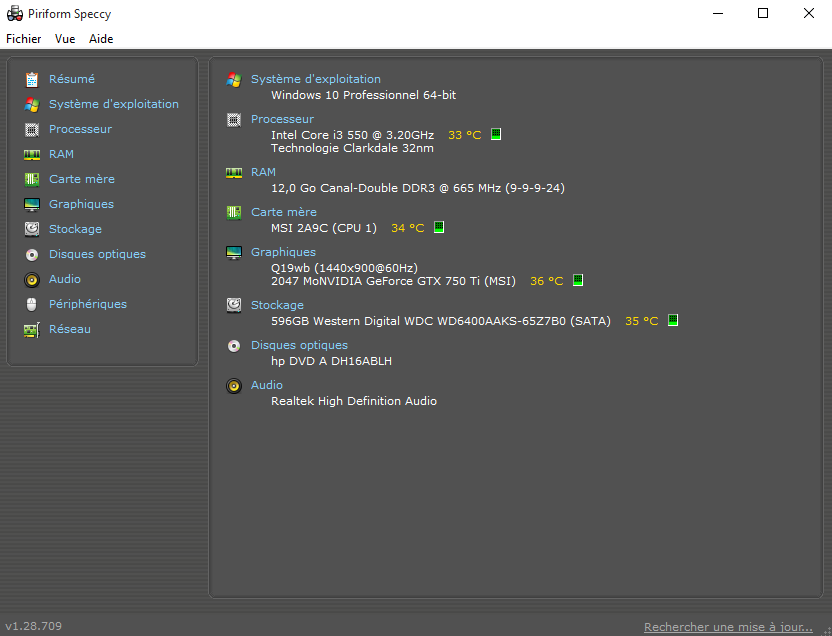Image resolution: width=832 pixels, height=636 pixels.
Task: Click the Windows flag icon beside sidebar Système d'exploitation
Action: coord(32,104)
